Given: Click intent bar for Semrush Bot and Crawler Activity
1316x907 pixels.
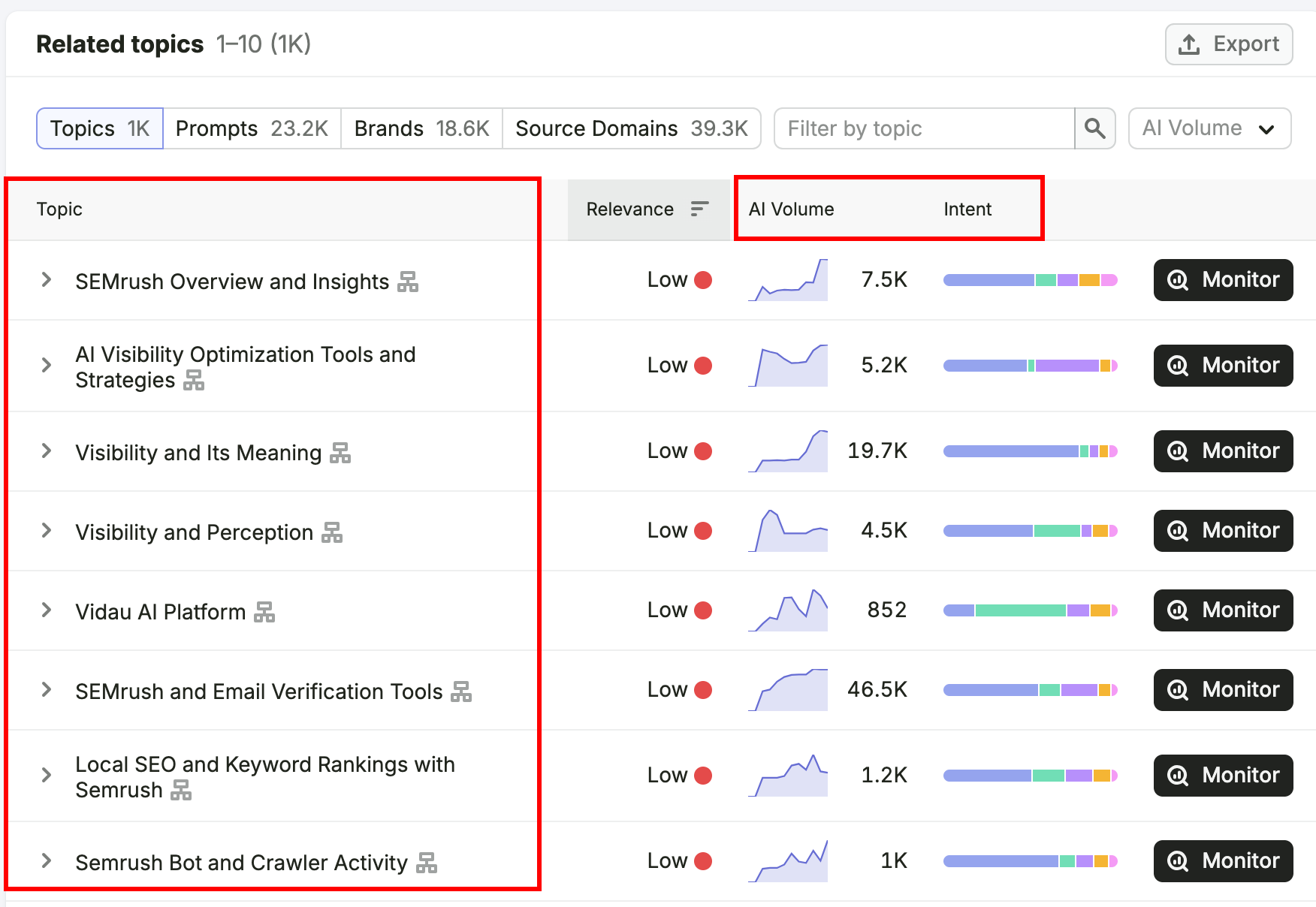Looking at the screenshot, I should pos(1031,861).
